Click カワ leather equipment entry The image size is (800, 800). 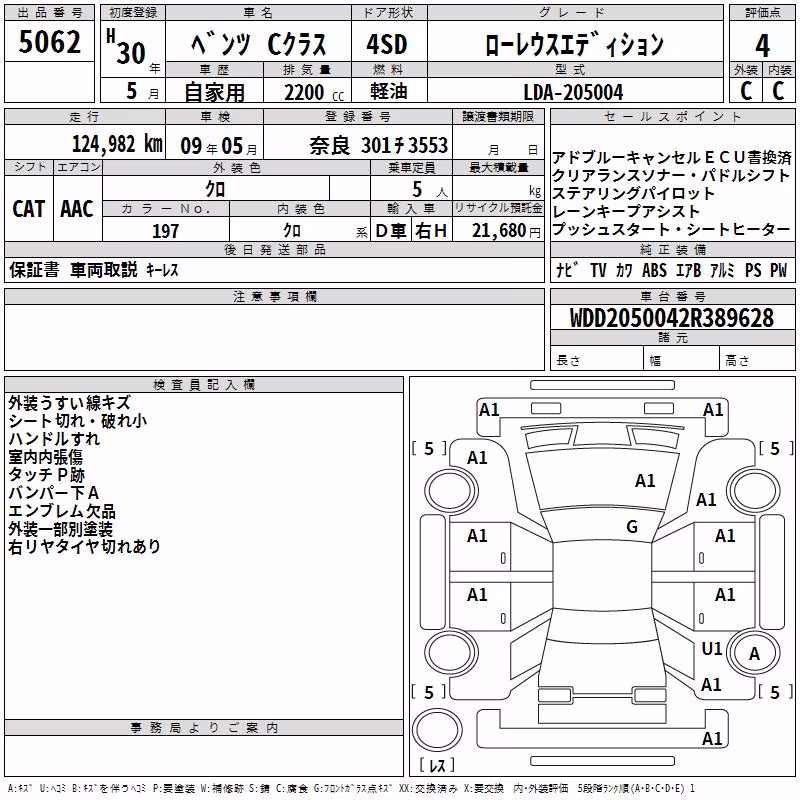[624, 270]
